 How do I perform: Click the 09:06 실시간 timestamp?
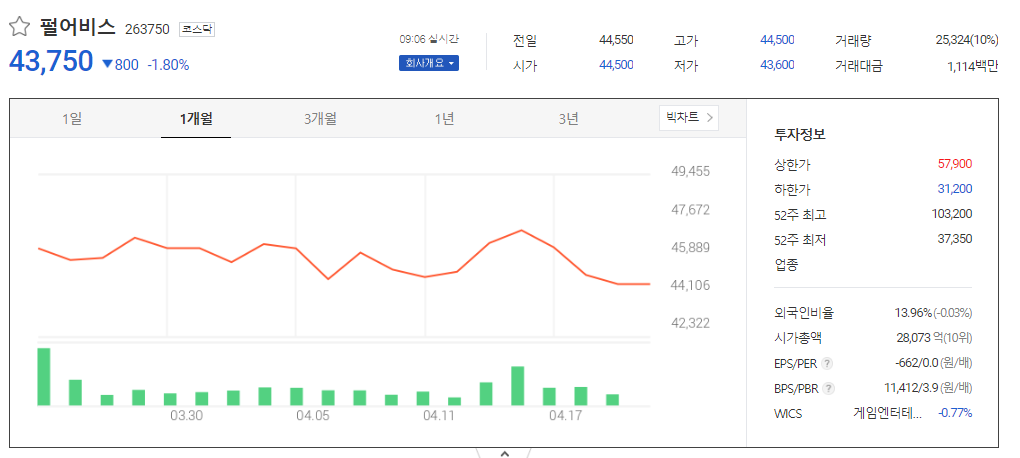click(x=429, y=39)
